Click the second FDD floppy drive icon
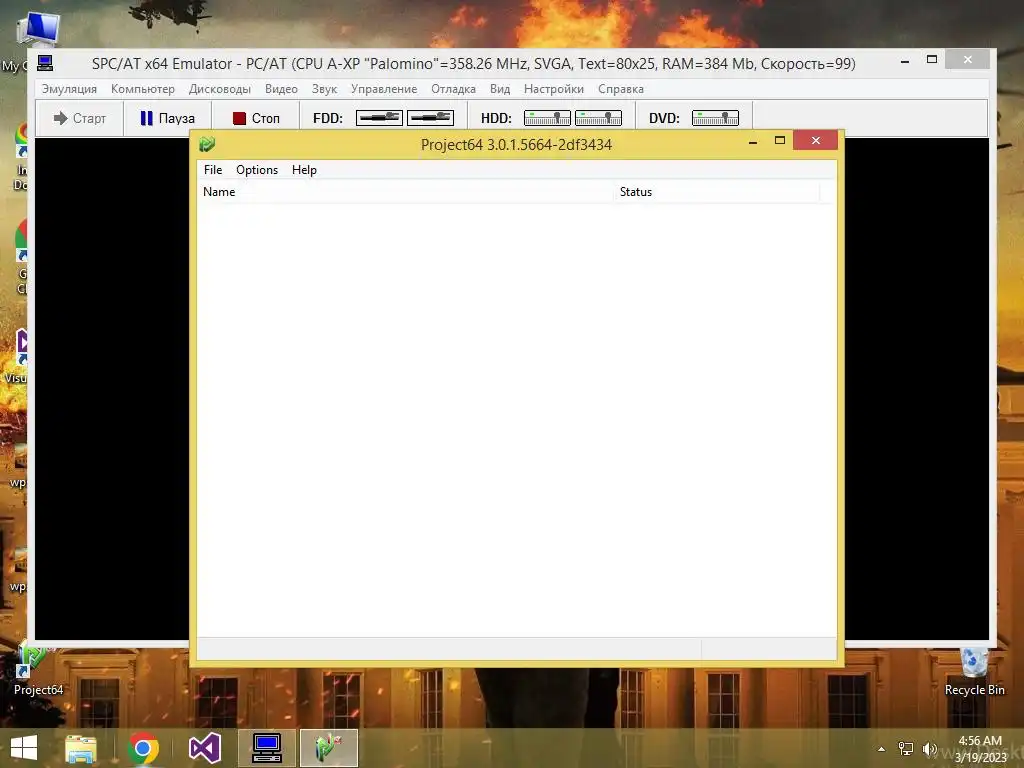1024x768 pixels. pyautogui.click(x=430, y=118)
